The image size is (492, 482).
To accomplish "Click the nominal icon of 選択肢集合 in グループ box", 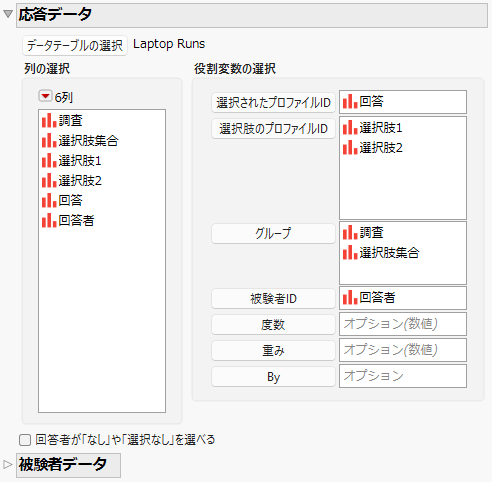I will click(350, 252).
